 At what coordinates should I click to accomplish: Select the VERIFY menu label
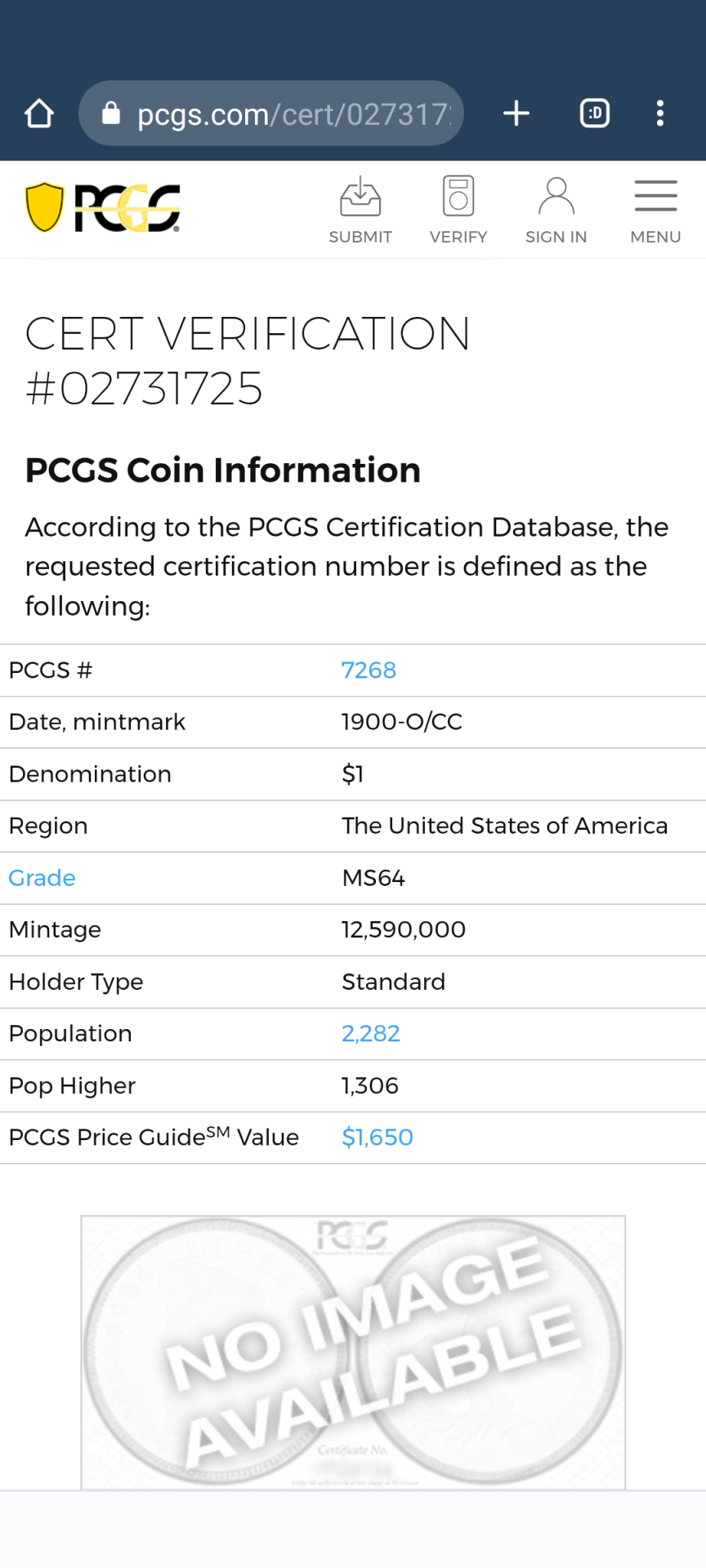point(458,237)
